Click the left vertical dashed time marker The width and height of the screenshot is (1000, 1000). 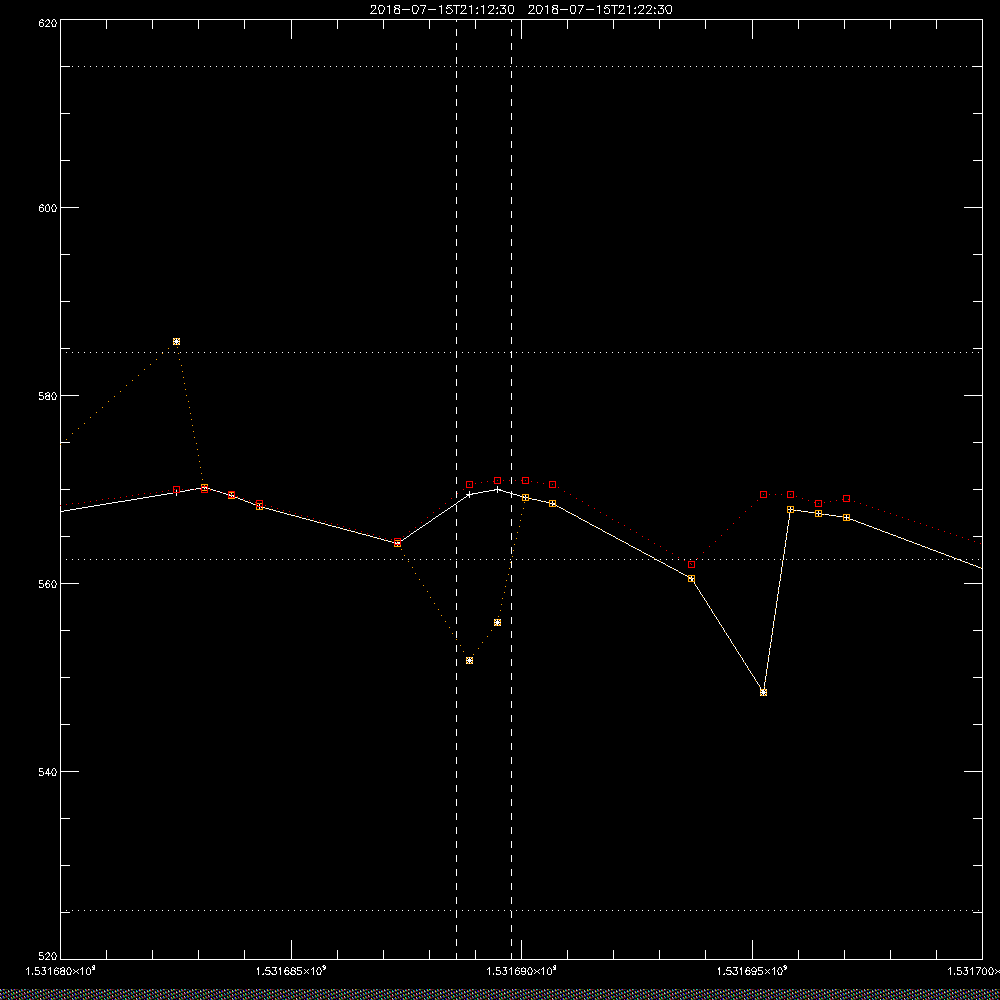coord(457,489)
